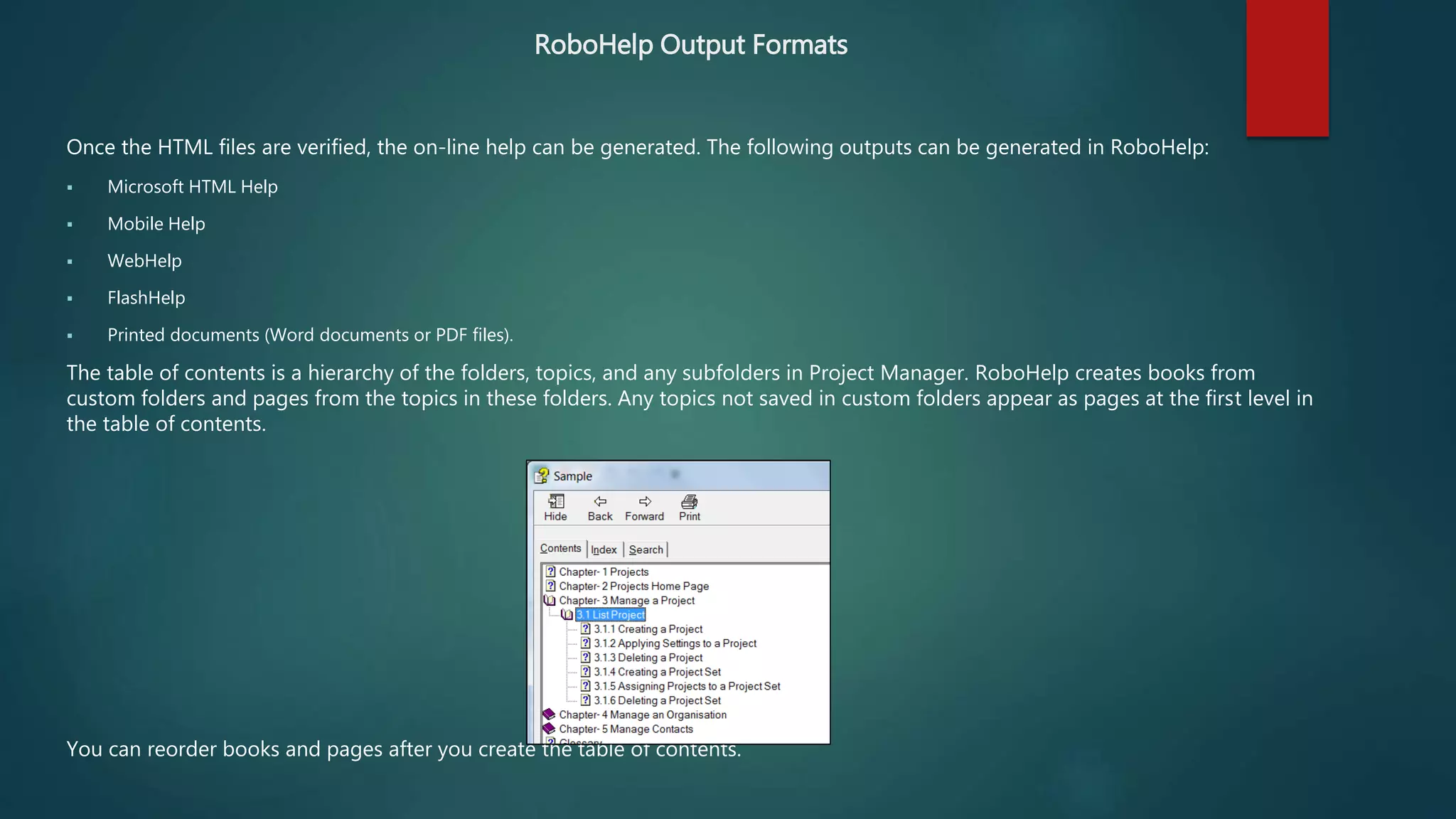Click the page icon beside 3.1.3 Deleting a Project
The image size is (1456, 819).
[585, 657]
